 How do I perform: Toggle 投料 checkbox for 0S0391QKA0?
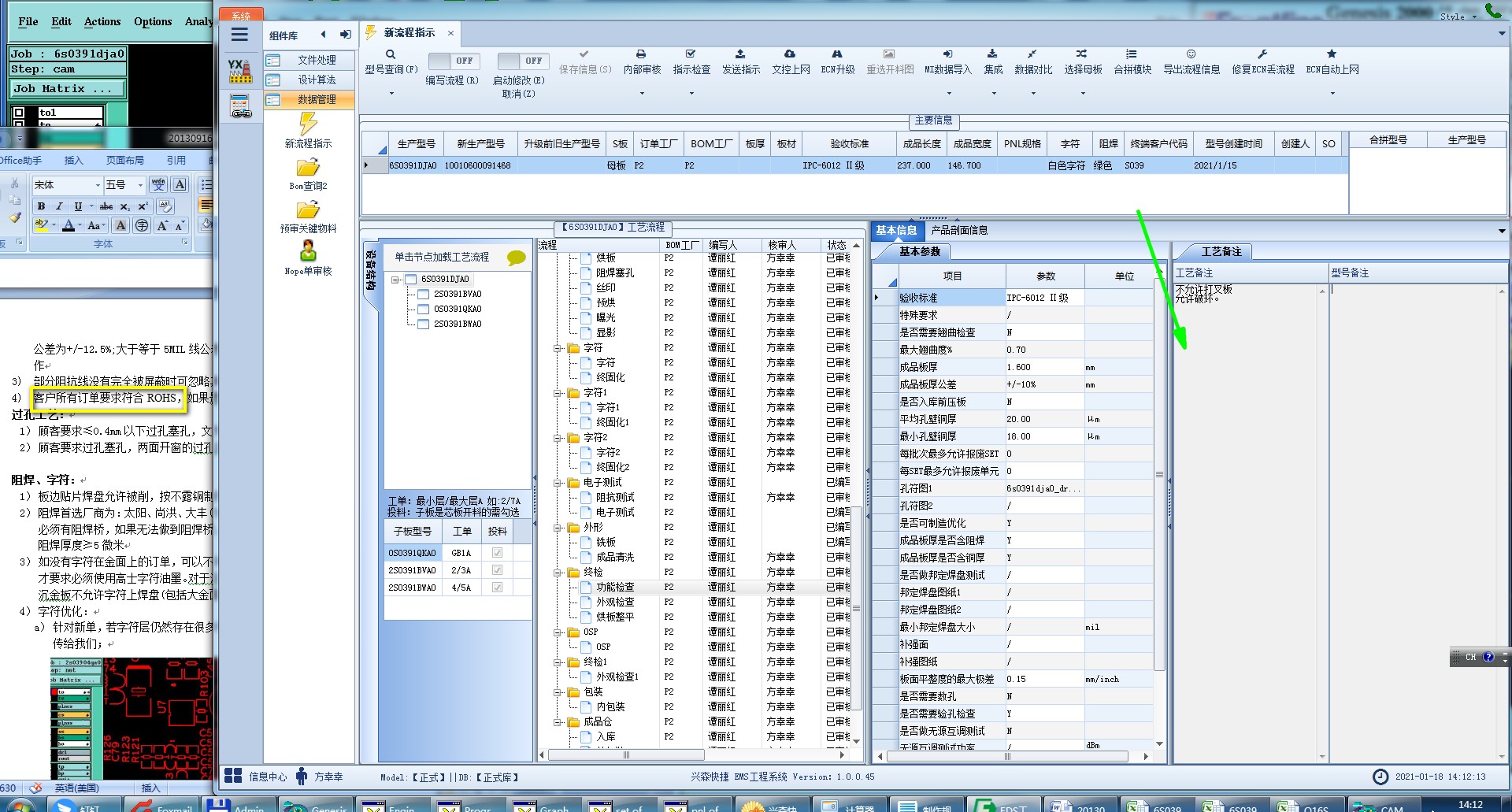(x=497, y=553)
